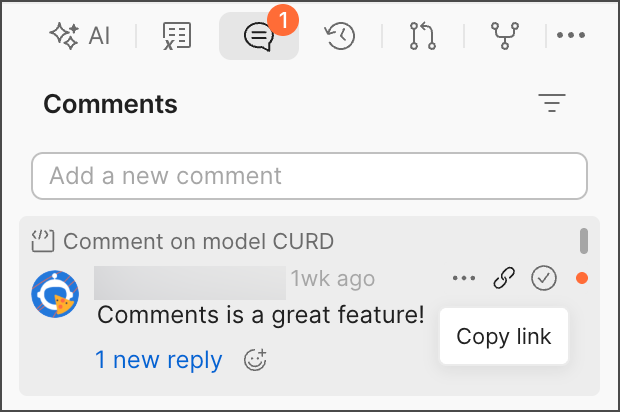The width and height of the screenshot is (620, 412).
Task: Click the comments list scrollbar
Action: click(584, 241)
